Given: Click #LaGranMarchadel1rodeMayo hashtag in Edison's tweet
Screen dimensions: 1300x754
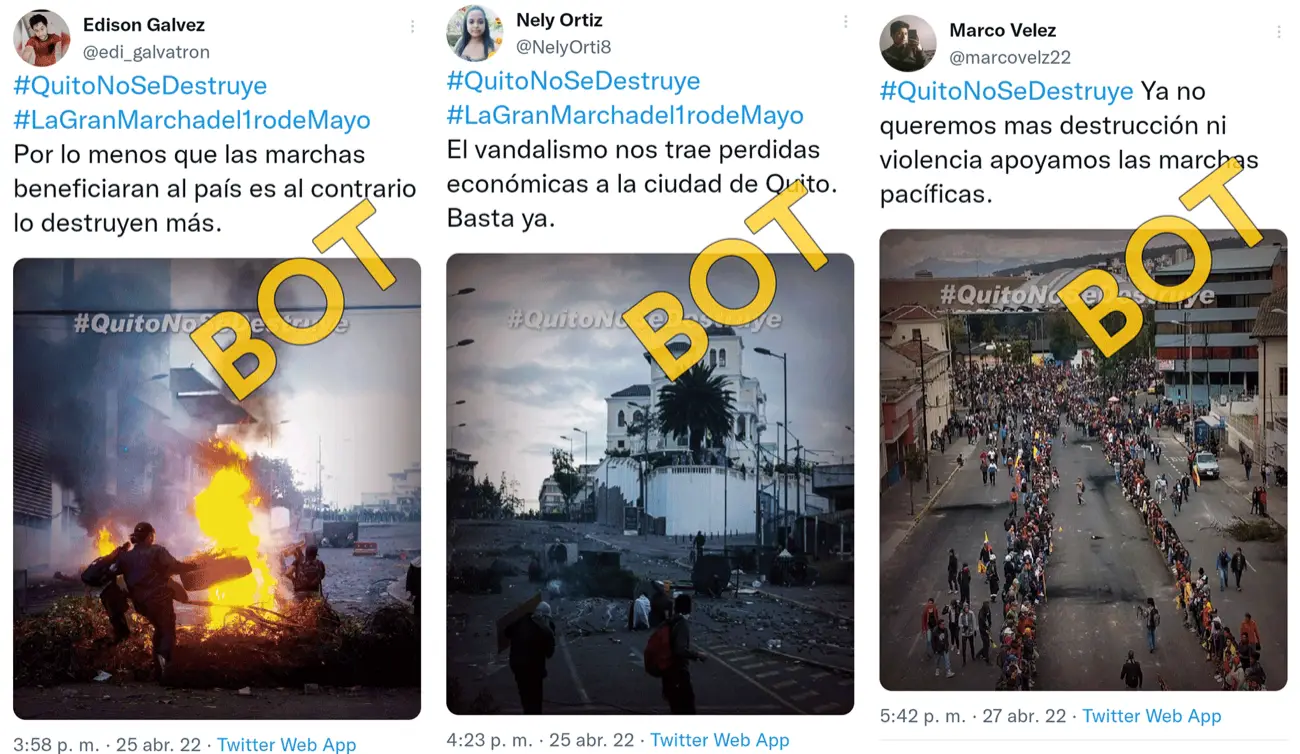Looking at the screenshot, I should pos(192,120).
